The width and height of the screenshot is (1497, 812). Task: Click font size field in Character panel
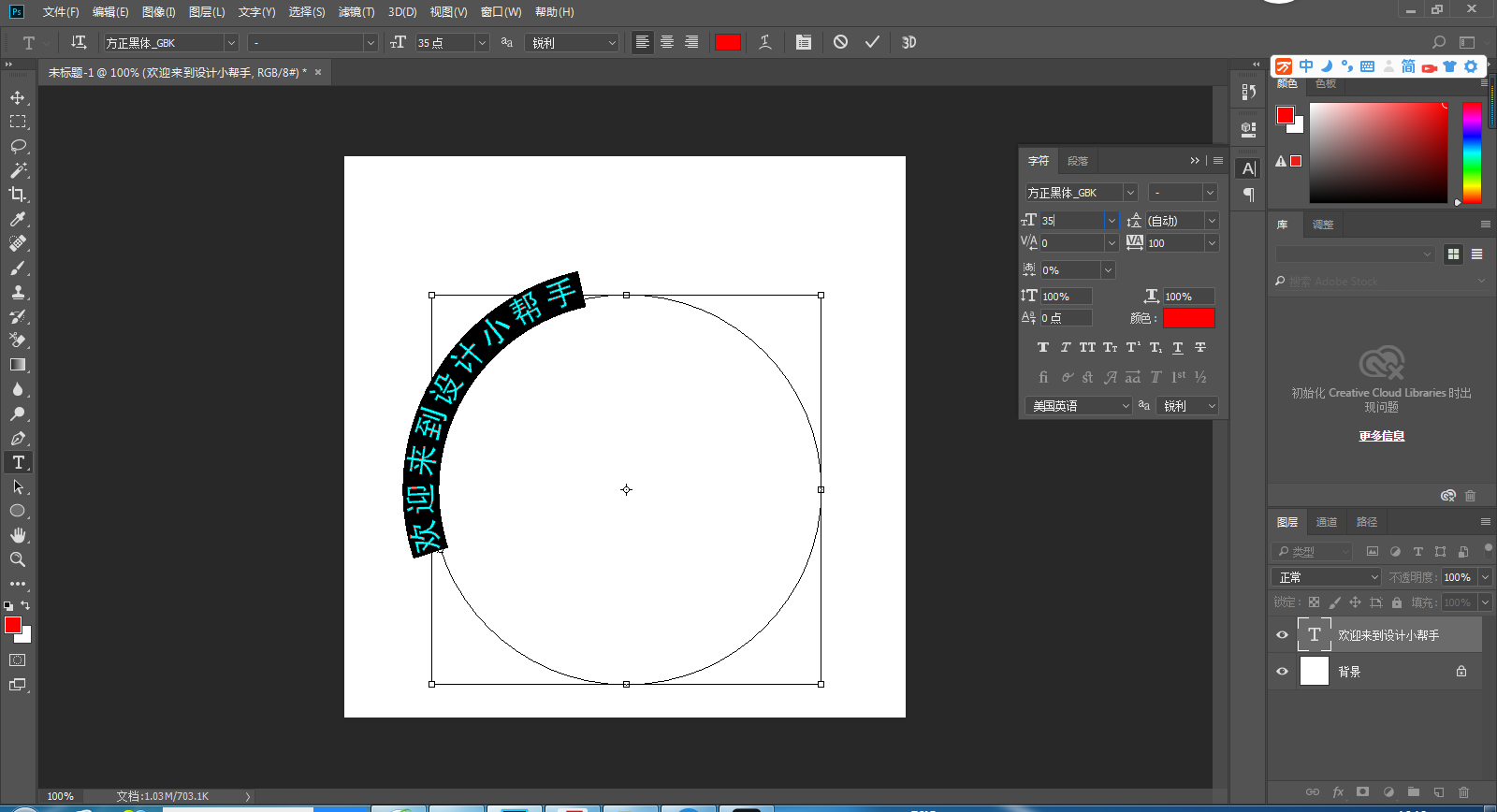(1072, 221)
